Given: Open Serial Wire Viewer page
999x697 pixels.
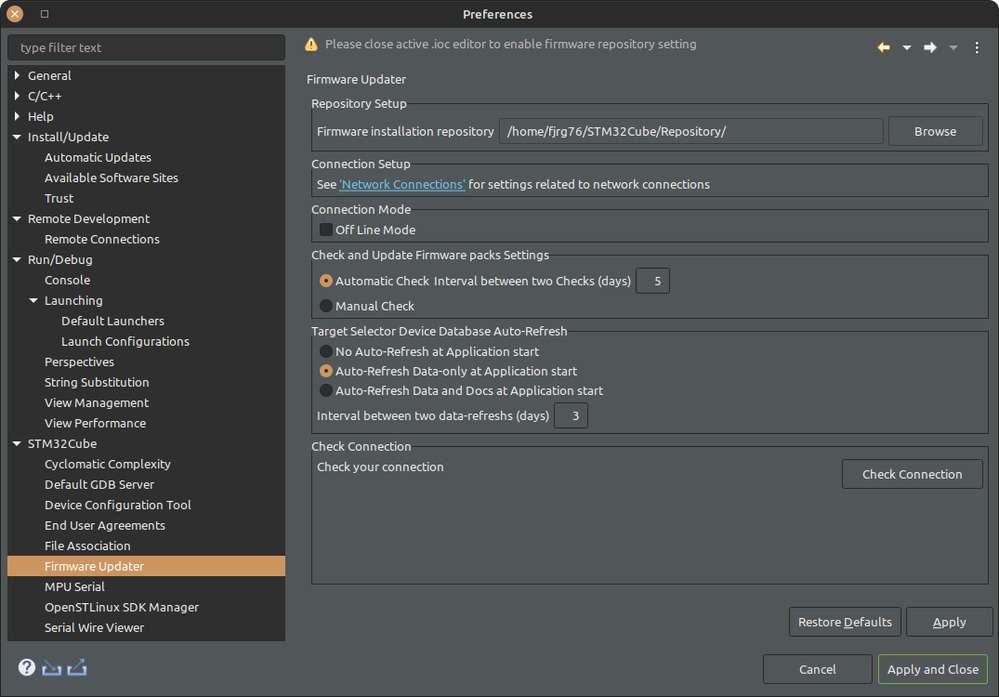Looking at the screenshot, I should click(x=94, y=628).
